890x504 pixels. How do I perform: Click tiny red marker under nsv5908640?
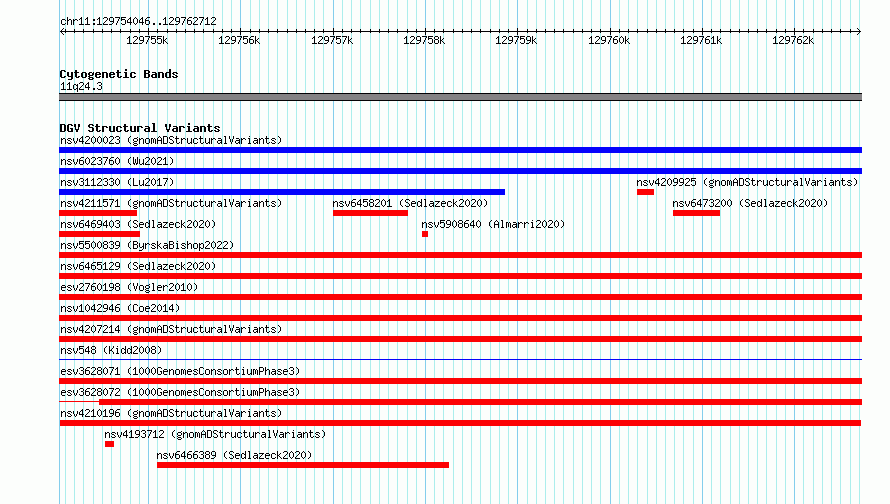pyautogui.click(x=425, y=234)
